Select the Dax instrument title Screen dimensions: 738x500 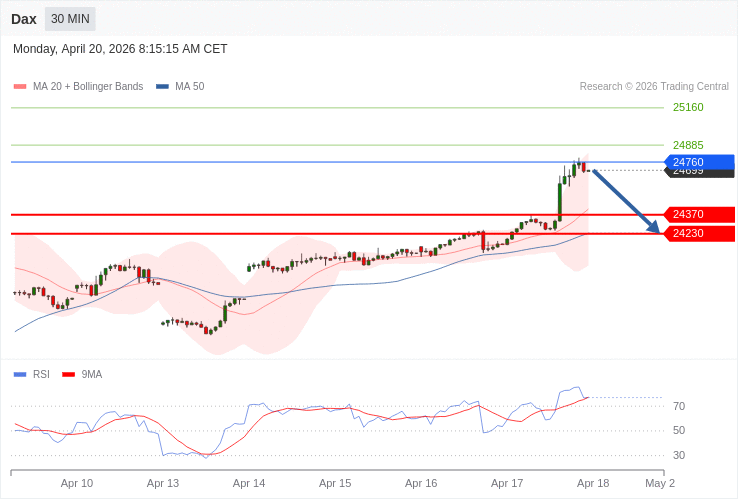24,19
